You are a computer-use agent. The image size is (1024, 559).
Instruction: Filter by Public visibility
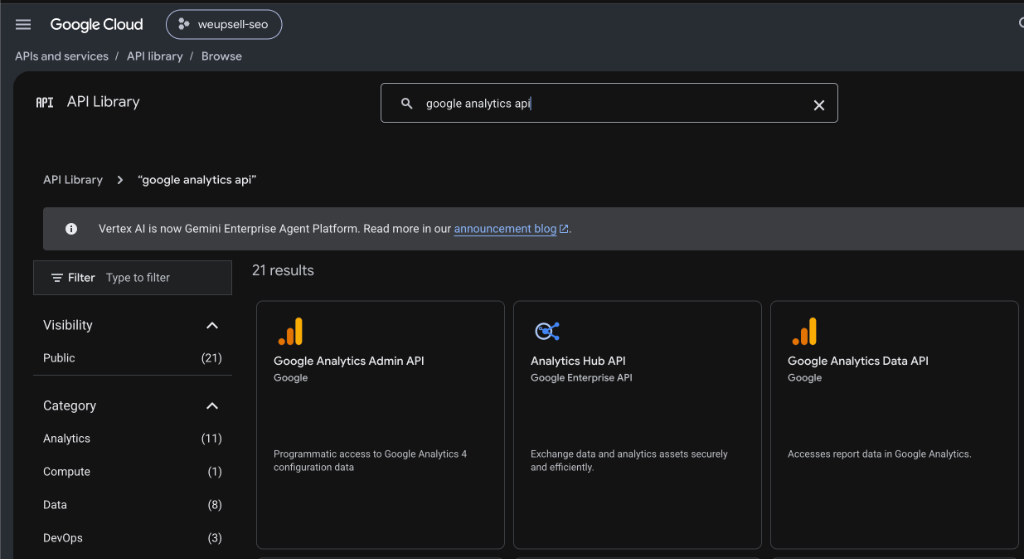(x=133, y=358)
